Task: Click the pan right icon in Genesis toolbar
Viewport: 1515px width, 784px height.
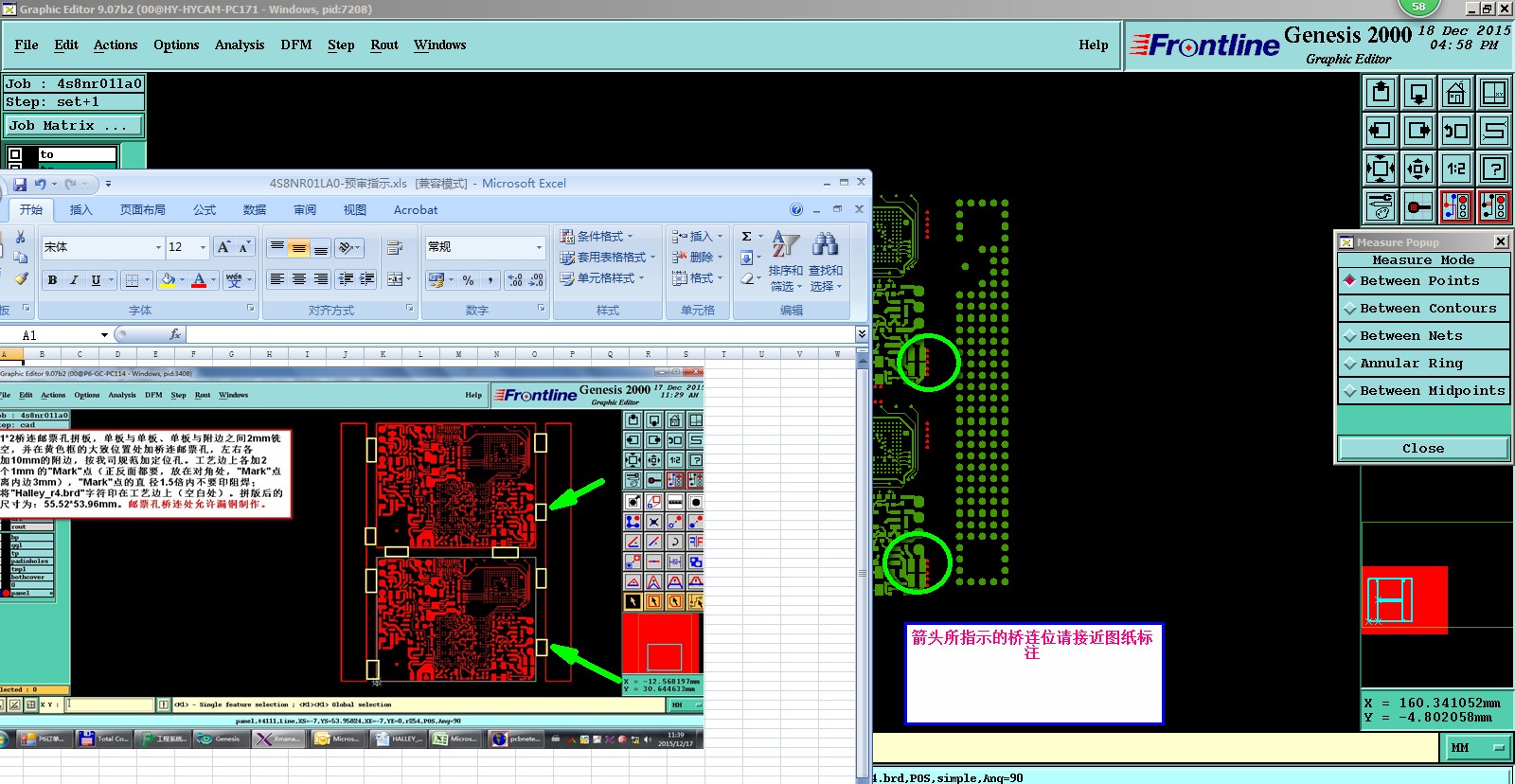Action: pyautogui.click(x=1418, y=131)
